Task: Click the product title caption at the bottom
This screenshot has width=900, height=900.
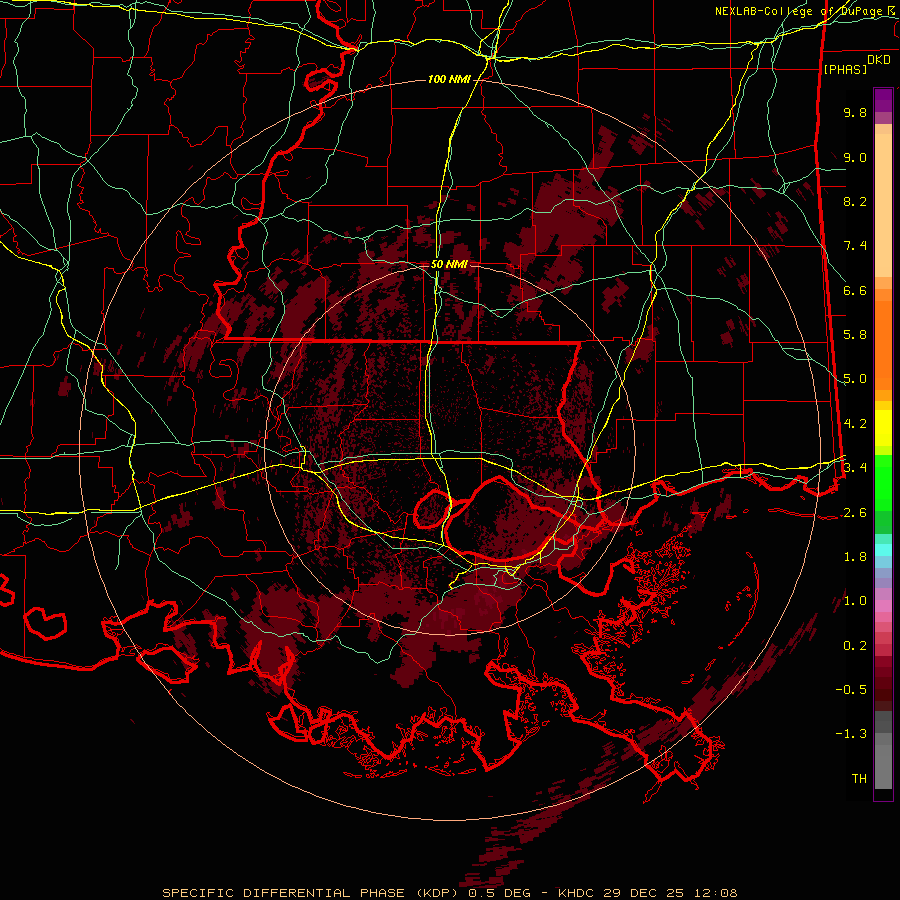Action: click(450, 893)
